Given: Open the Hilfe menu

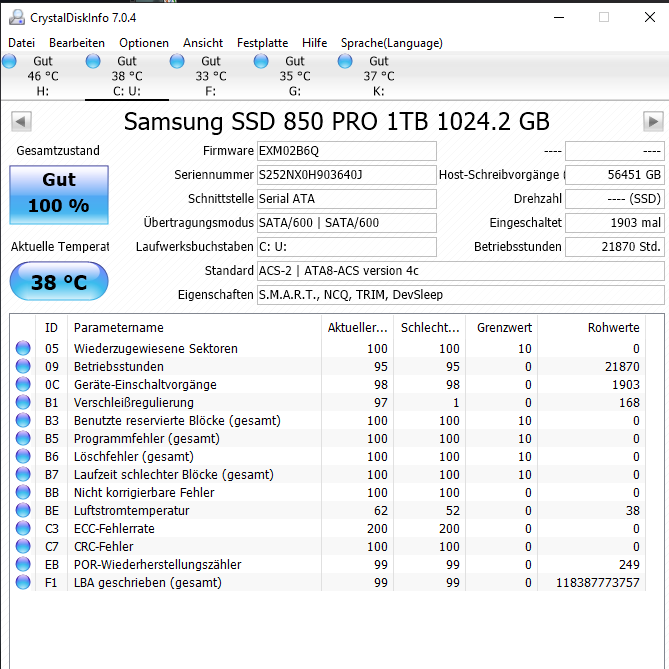Looking at the screenshot, I should [x=314, y=43].
